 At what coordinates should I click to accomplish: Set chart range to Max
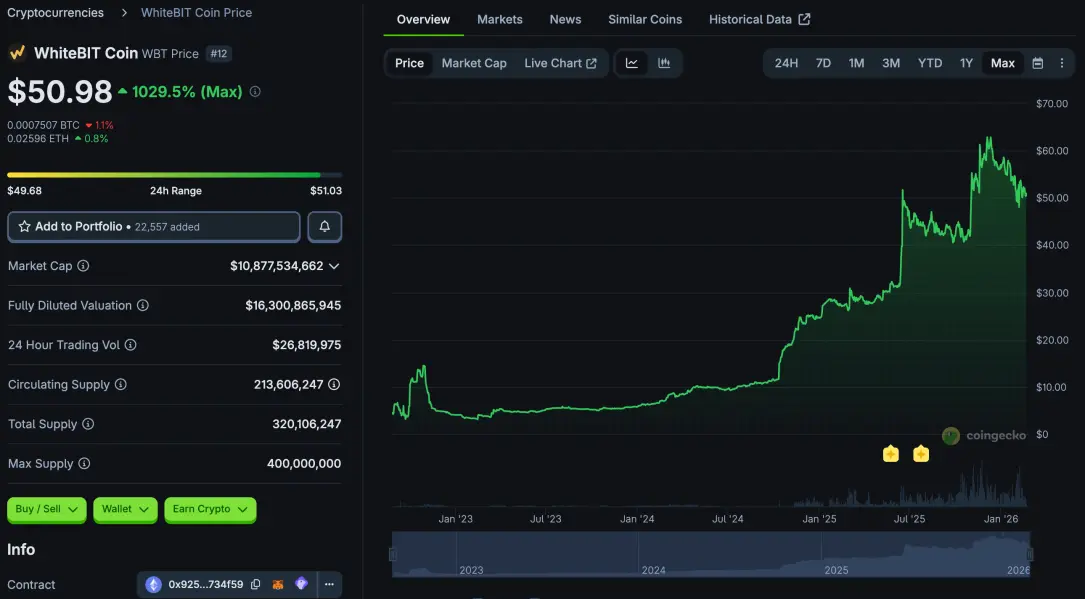pyautogui.click(x=1002, y=63)
